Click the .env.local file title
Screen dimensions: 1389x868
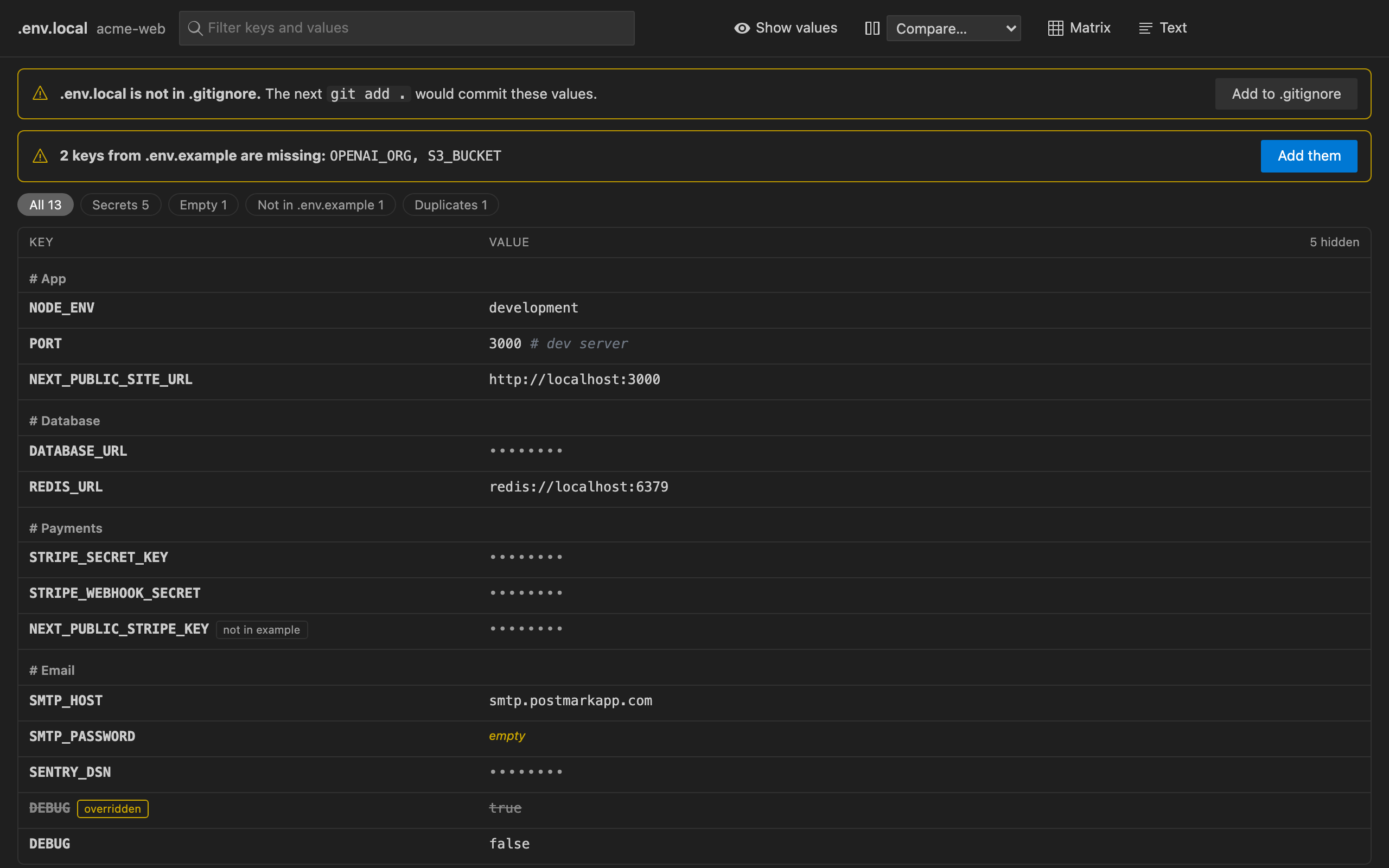pos(52,28)
